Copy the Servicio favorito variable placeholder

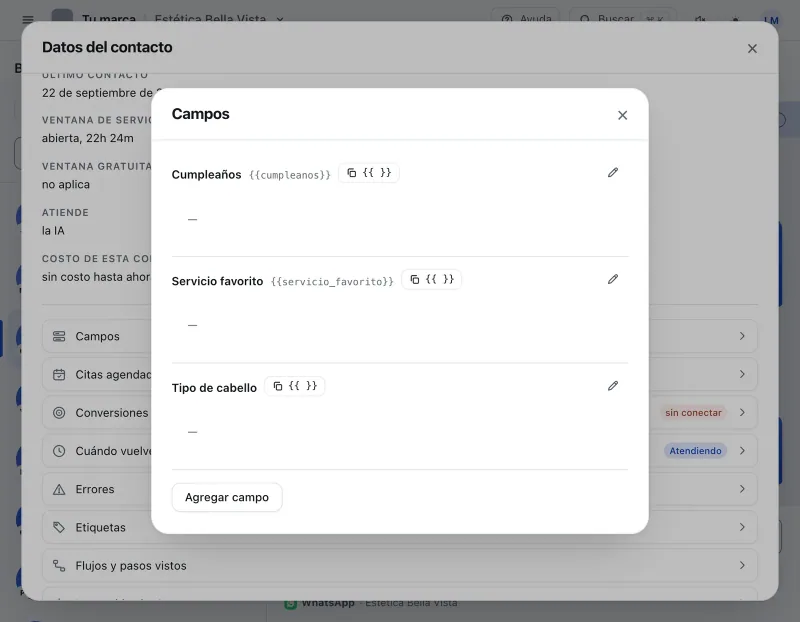pos(431,280)
